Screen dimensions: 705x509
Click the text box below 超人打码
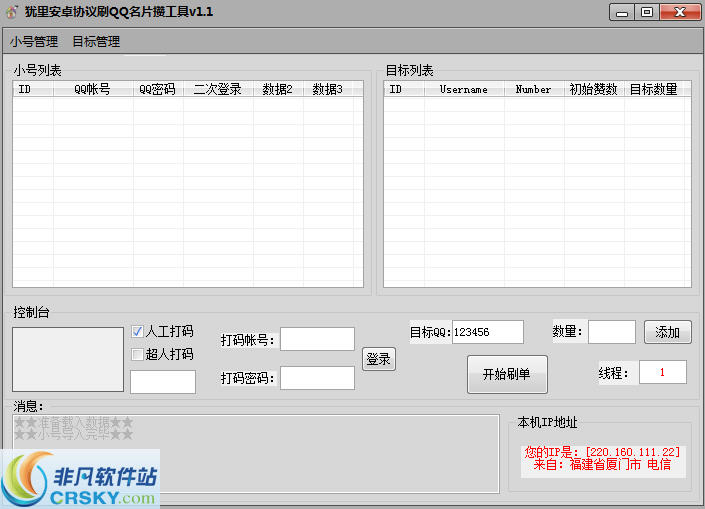162,382
